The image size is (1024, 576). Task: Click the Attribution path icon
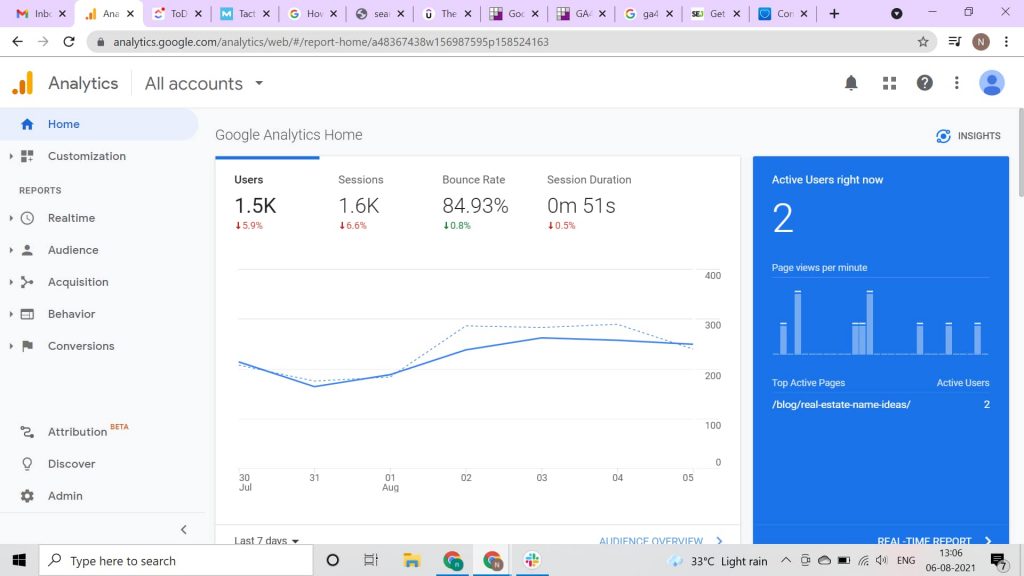pyautogui.click(x=27, y=432)
